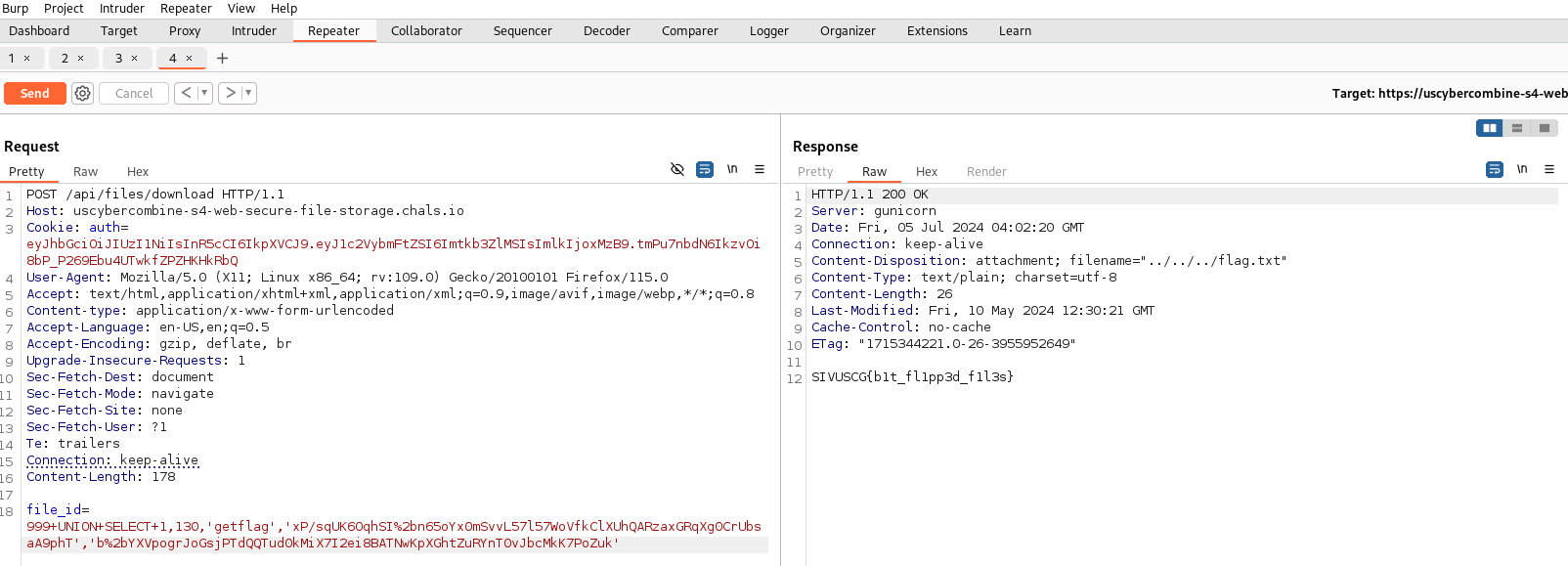The width and height of the screenshot is (1568, 566).
Task: Open the Response viewer options menu
Action: (1549, 169)
